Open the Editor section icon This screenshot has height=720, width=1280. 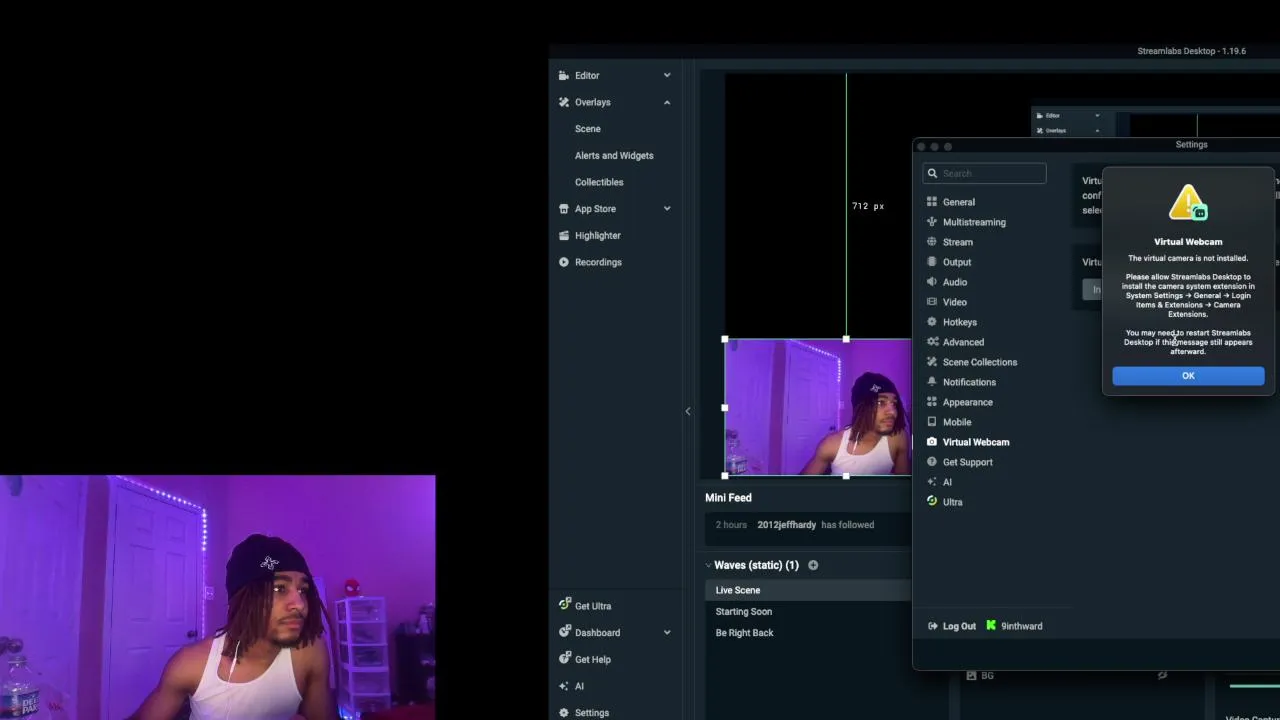point(564,75)
